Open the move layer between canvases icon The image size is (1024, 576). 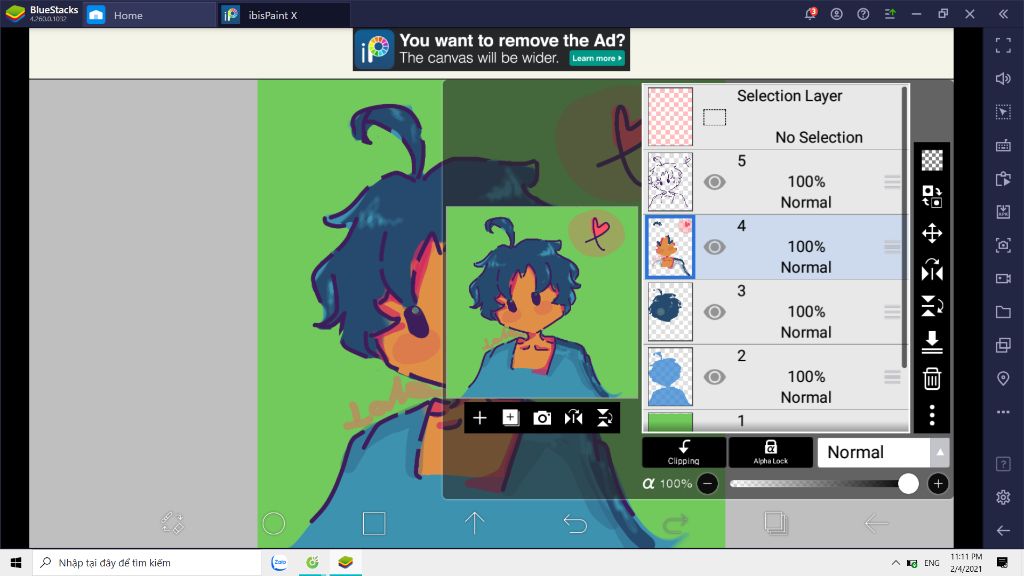click(932, 196)
